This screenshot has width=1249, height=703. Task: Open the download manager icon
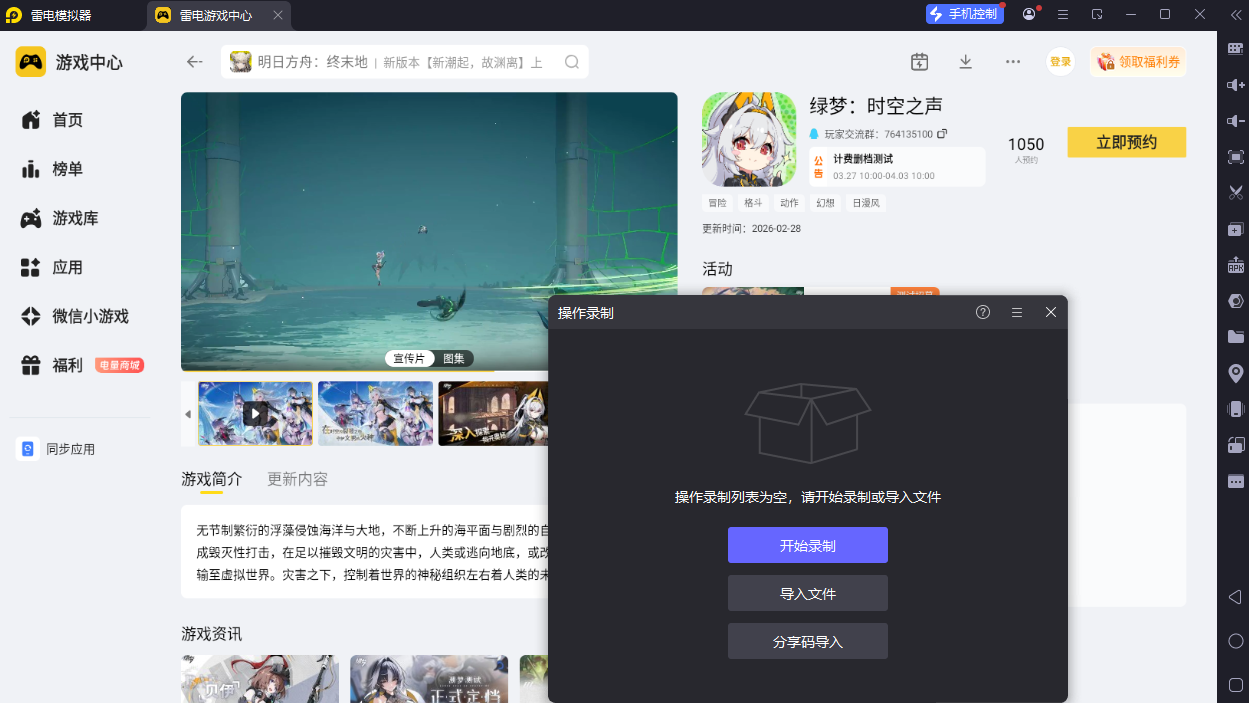pyautogui.click(x=965, y=62)
